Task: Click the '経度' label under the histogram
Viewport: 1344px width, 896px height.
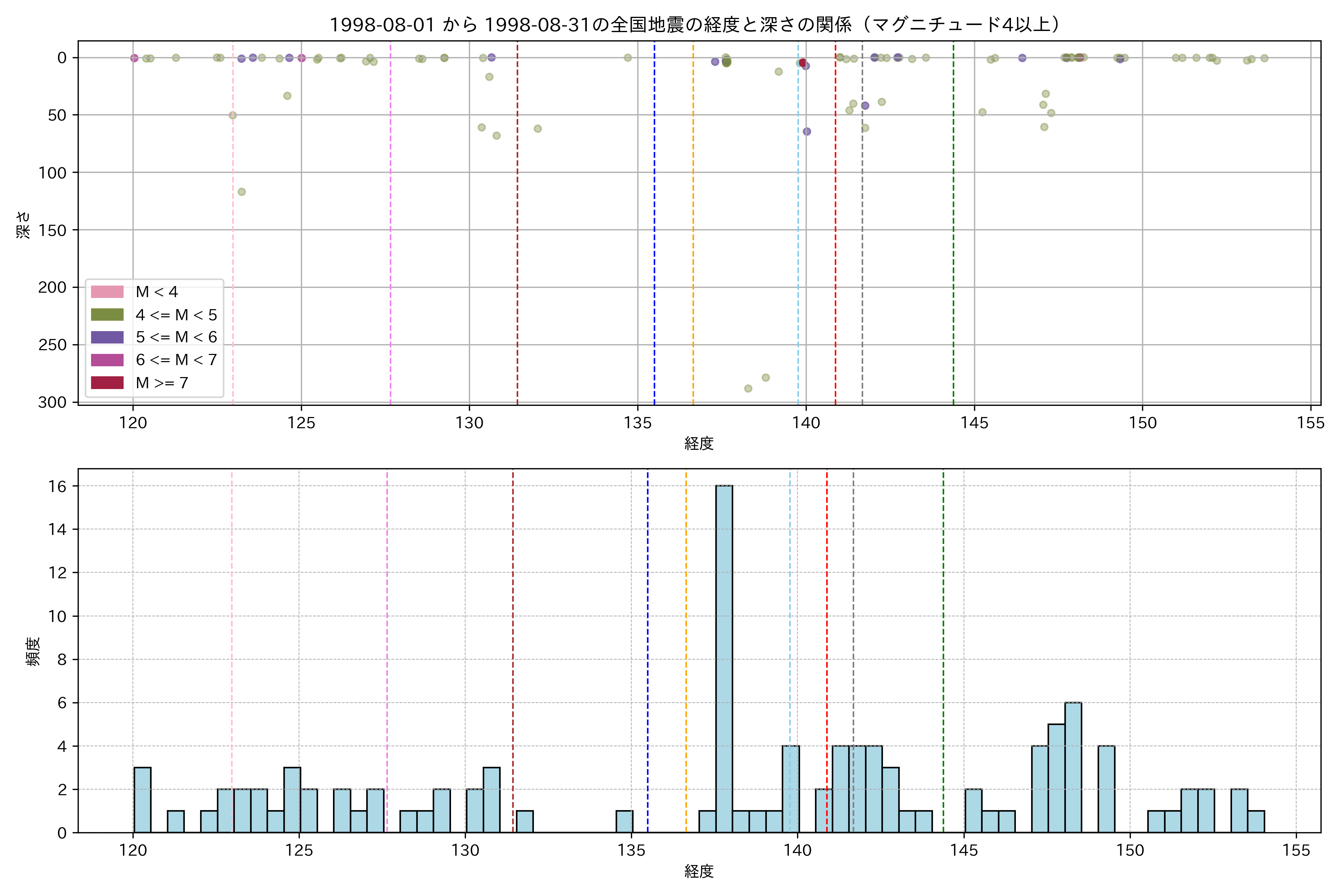Action: 699,871
